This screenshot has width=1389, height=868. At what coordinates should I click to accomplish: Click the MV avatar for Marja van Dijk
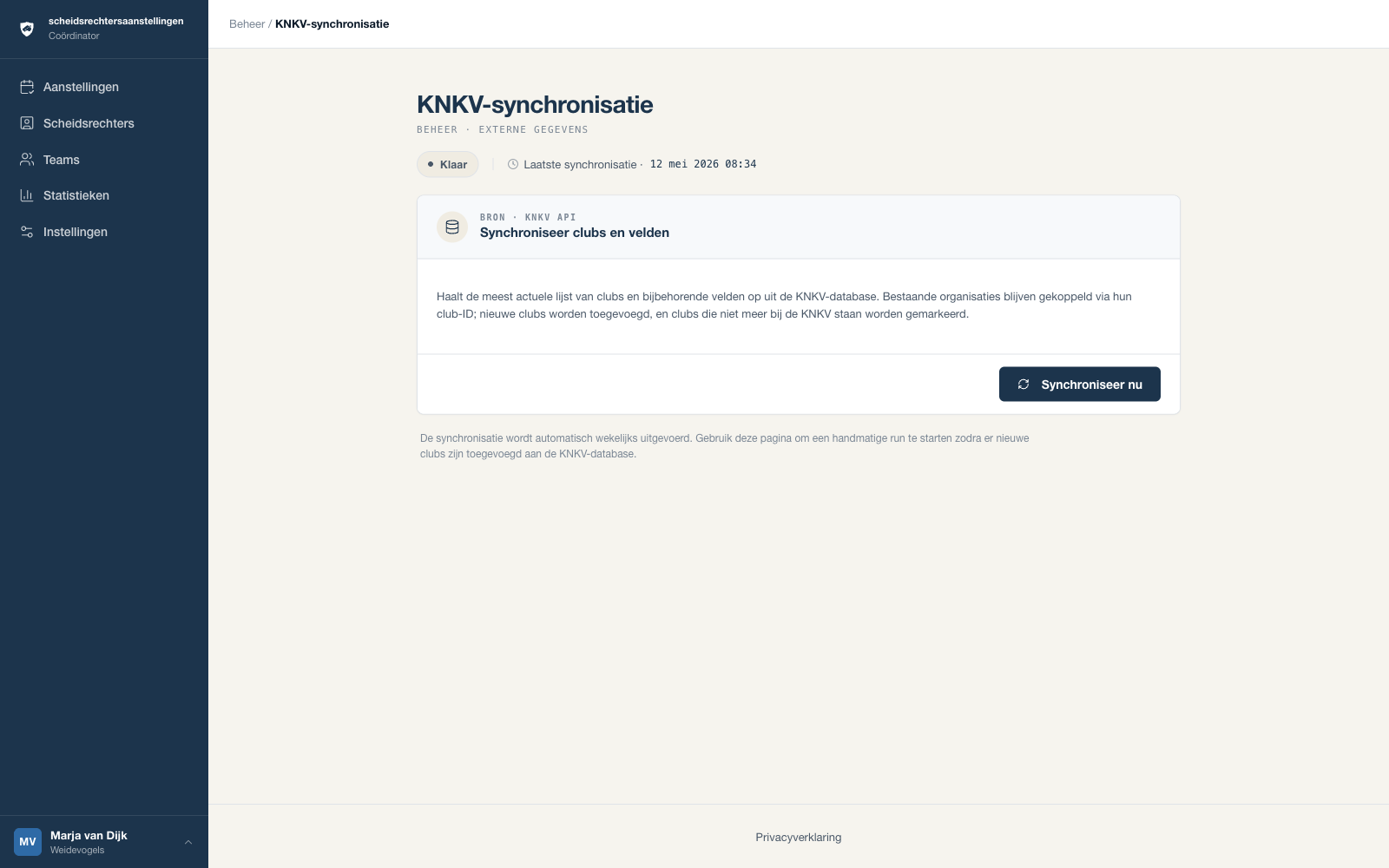pyautogui.click(x=28, y=842)
